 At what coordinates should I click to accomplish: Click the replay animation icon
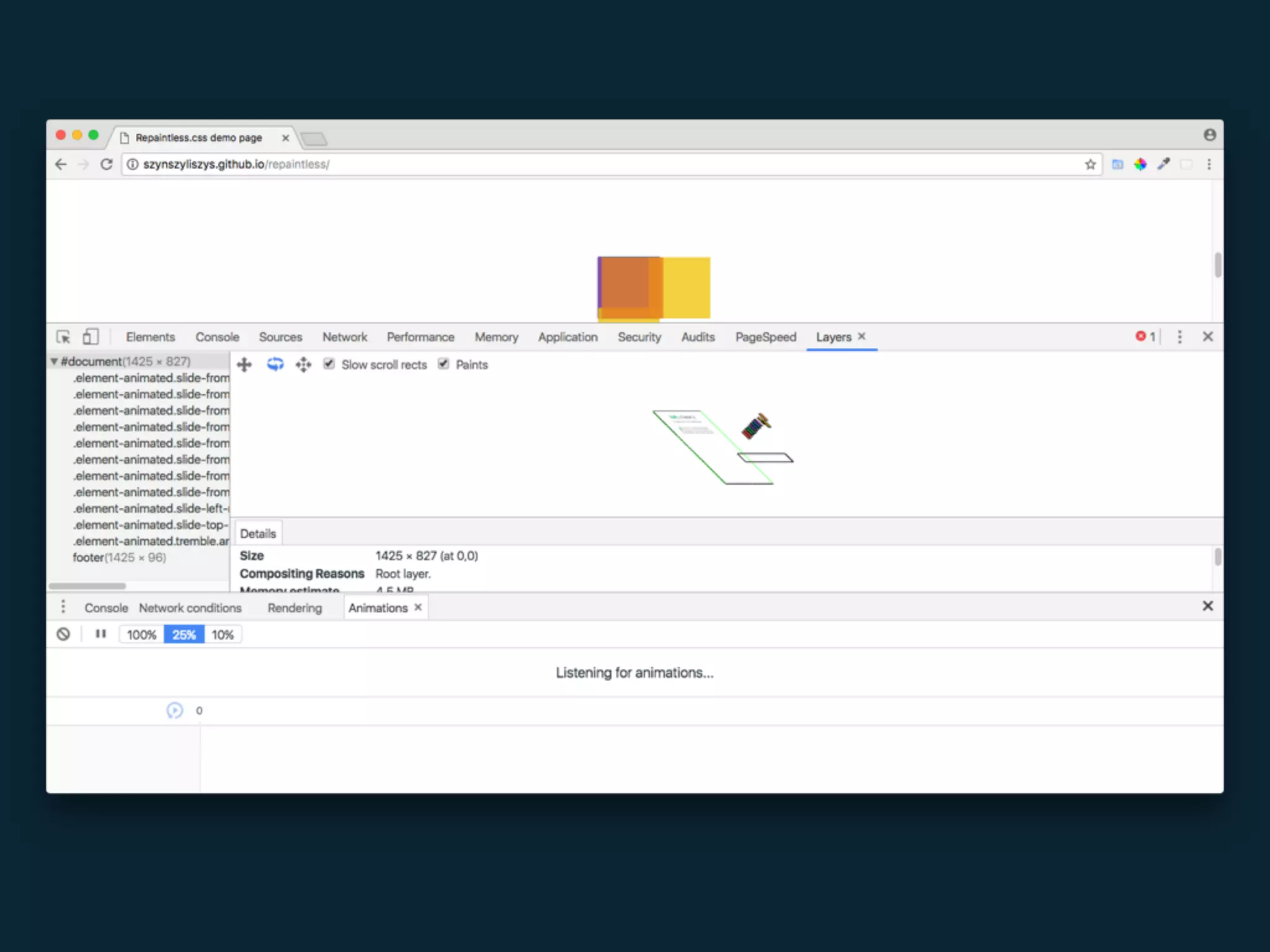pos(175,710)
